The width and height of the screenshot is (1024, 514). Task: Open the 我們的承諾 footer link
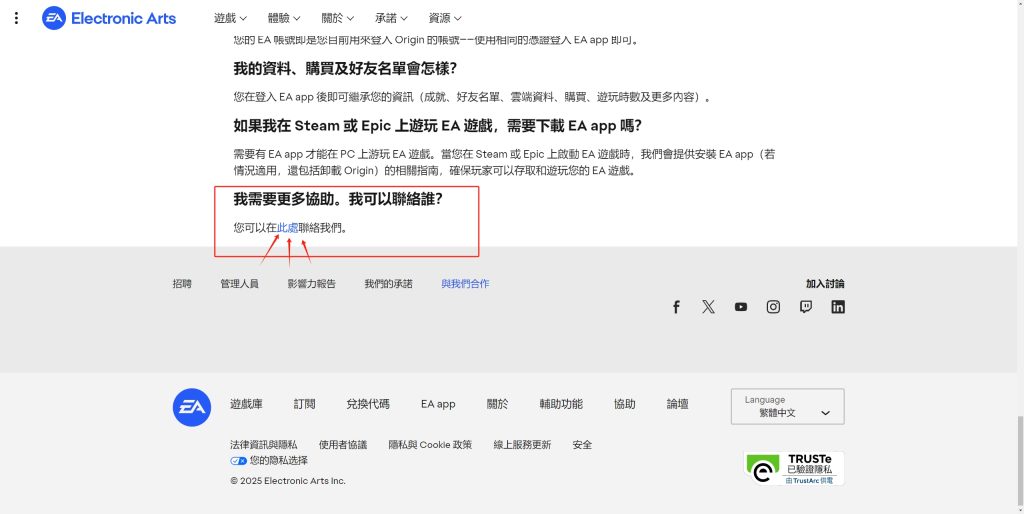[389, 283]
